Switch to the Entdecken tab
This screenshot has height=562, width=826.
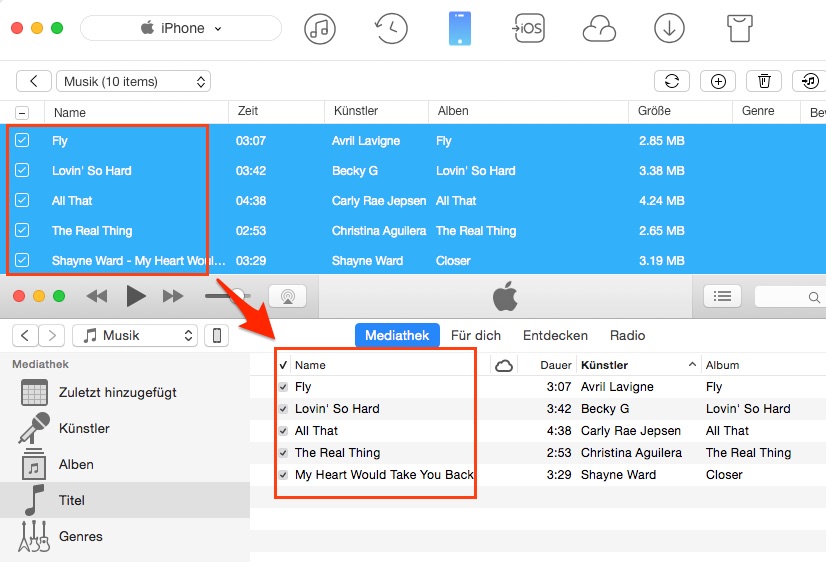[x=555, y=336]
